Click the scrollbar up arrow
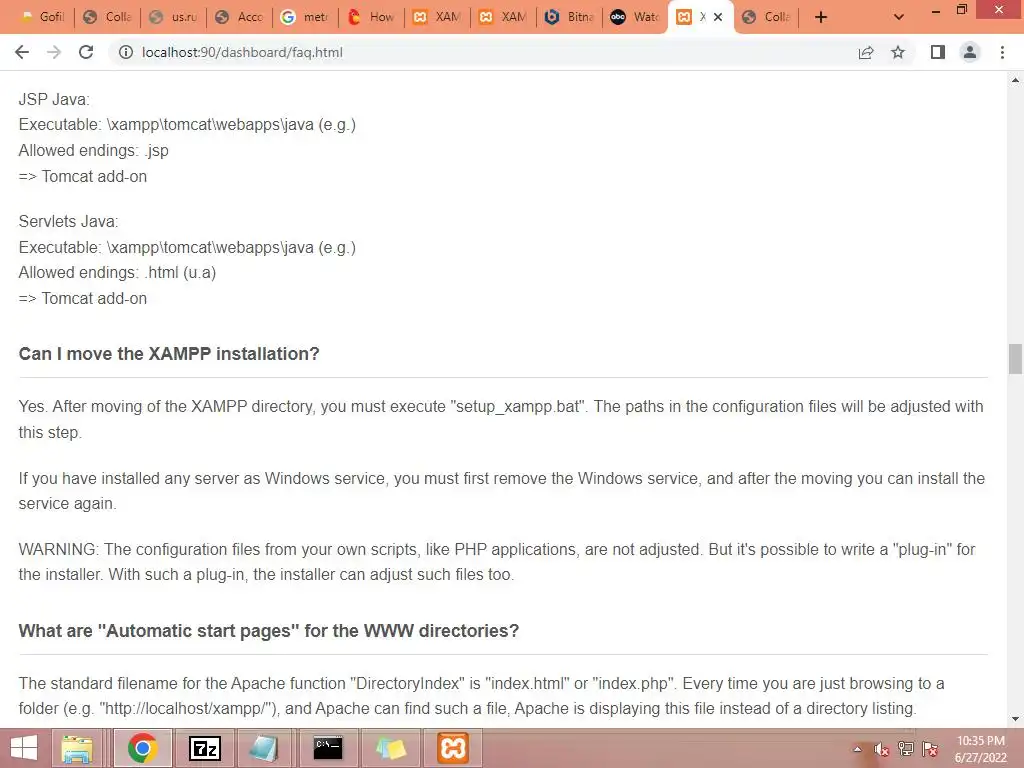 point(1015,80)
